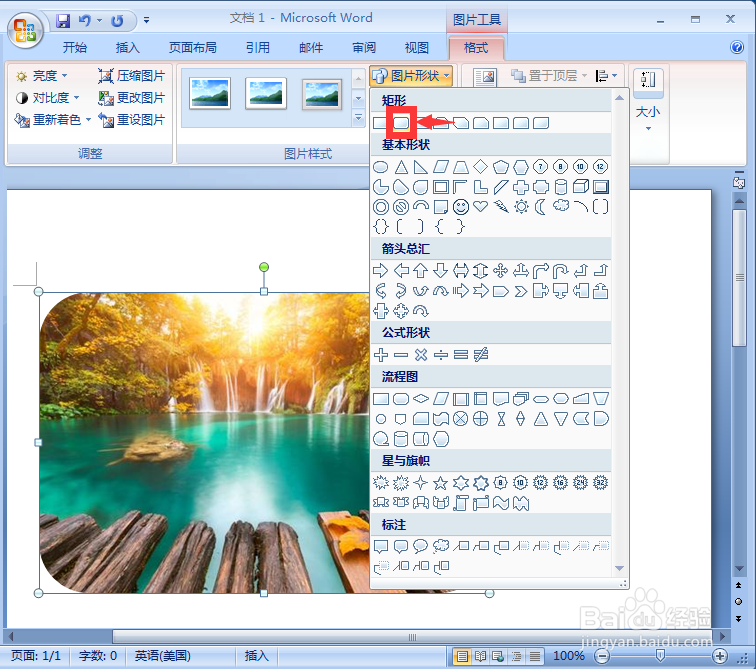Image resolution: width=756 pixels, height=669 pixels.
Task: Choose the flowchart decision diamond shape
Action: 421,399
